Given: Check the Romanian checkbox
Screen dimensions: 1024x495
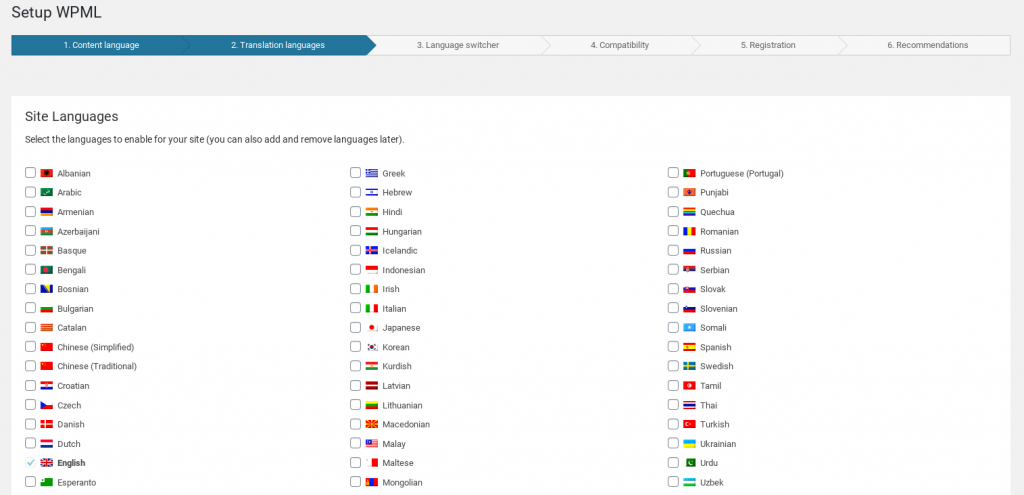Looking at the screenshot, I should coord(673,231).
